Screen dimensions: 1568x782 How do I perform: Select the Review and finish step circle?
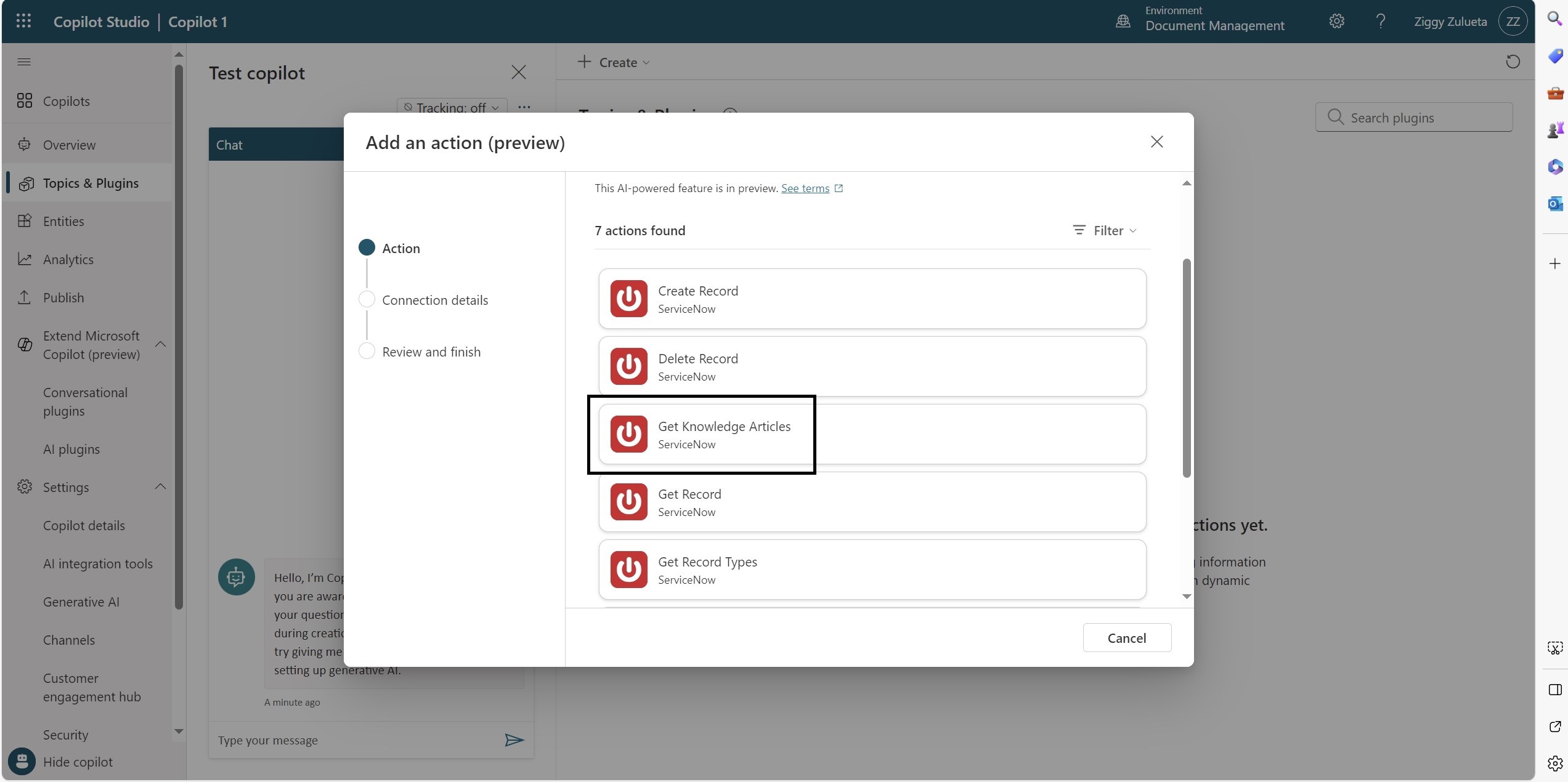point(367,351)
